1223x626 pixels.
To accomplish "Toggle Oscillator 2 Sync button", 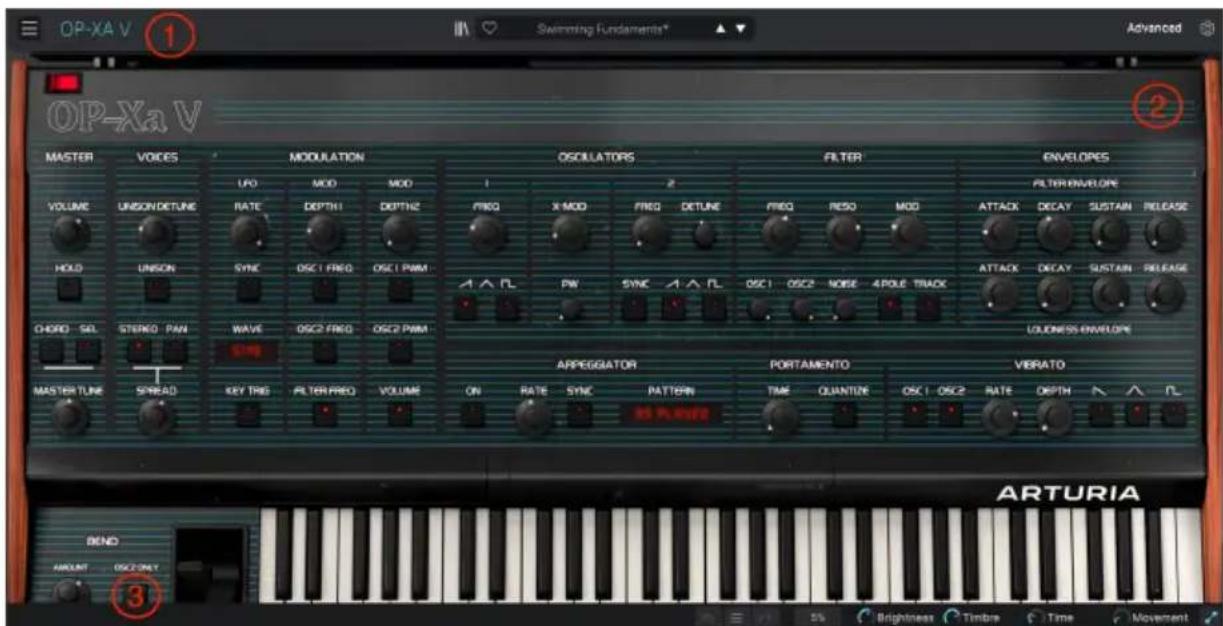I will (x=634, y=309).
